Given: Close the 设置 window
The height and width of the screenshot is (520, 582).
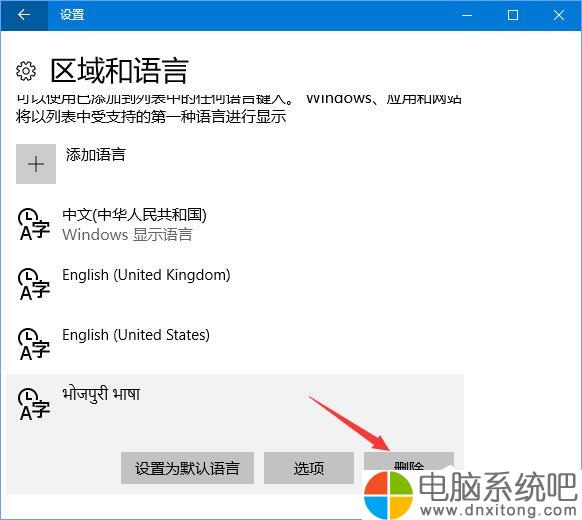Looking at the screenshot, I should click(559, 15).
